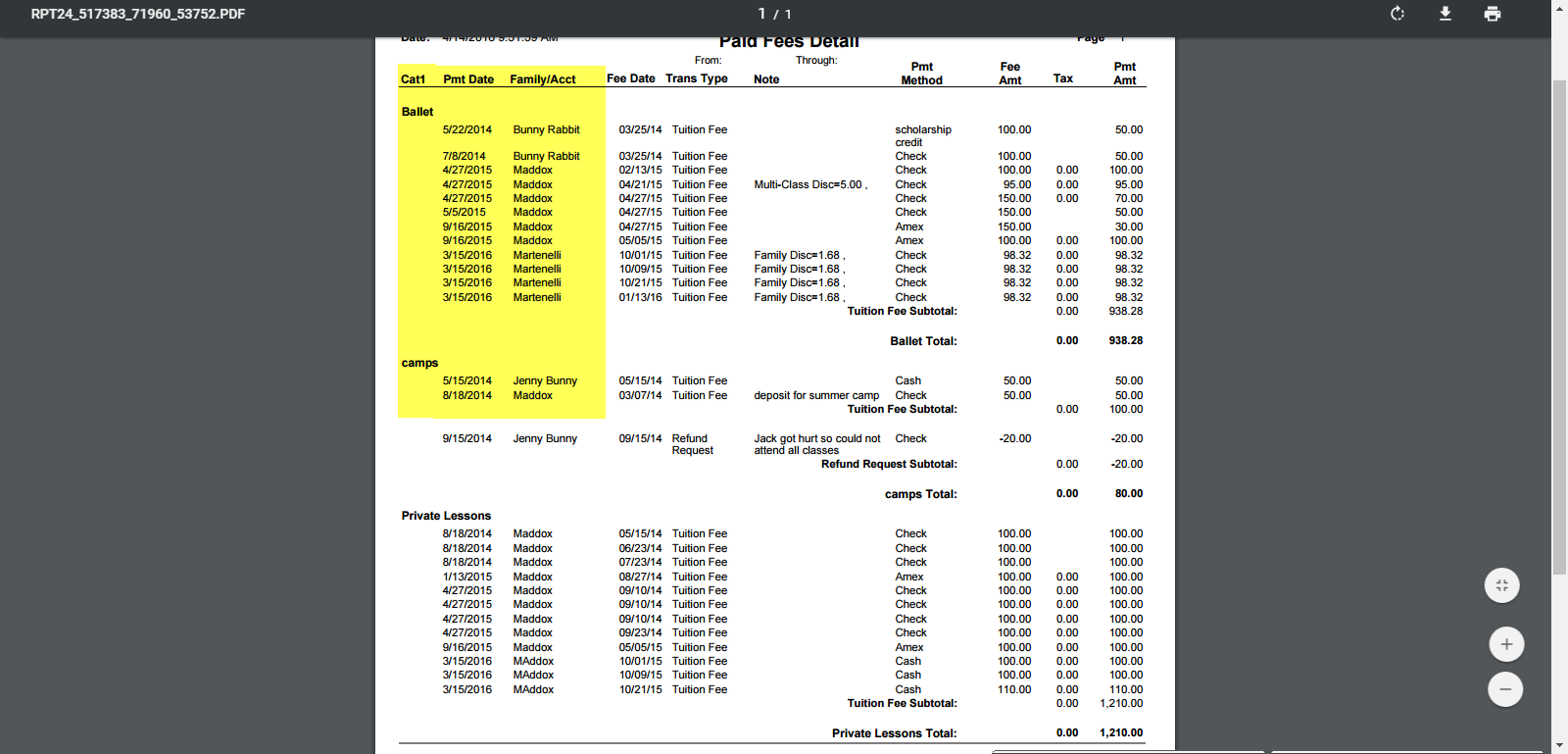Zoom out with the minus button
The height and width of the screenshot is (754, 1568).
coord(1505,689)
